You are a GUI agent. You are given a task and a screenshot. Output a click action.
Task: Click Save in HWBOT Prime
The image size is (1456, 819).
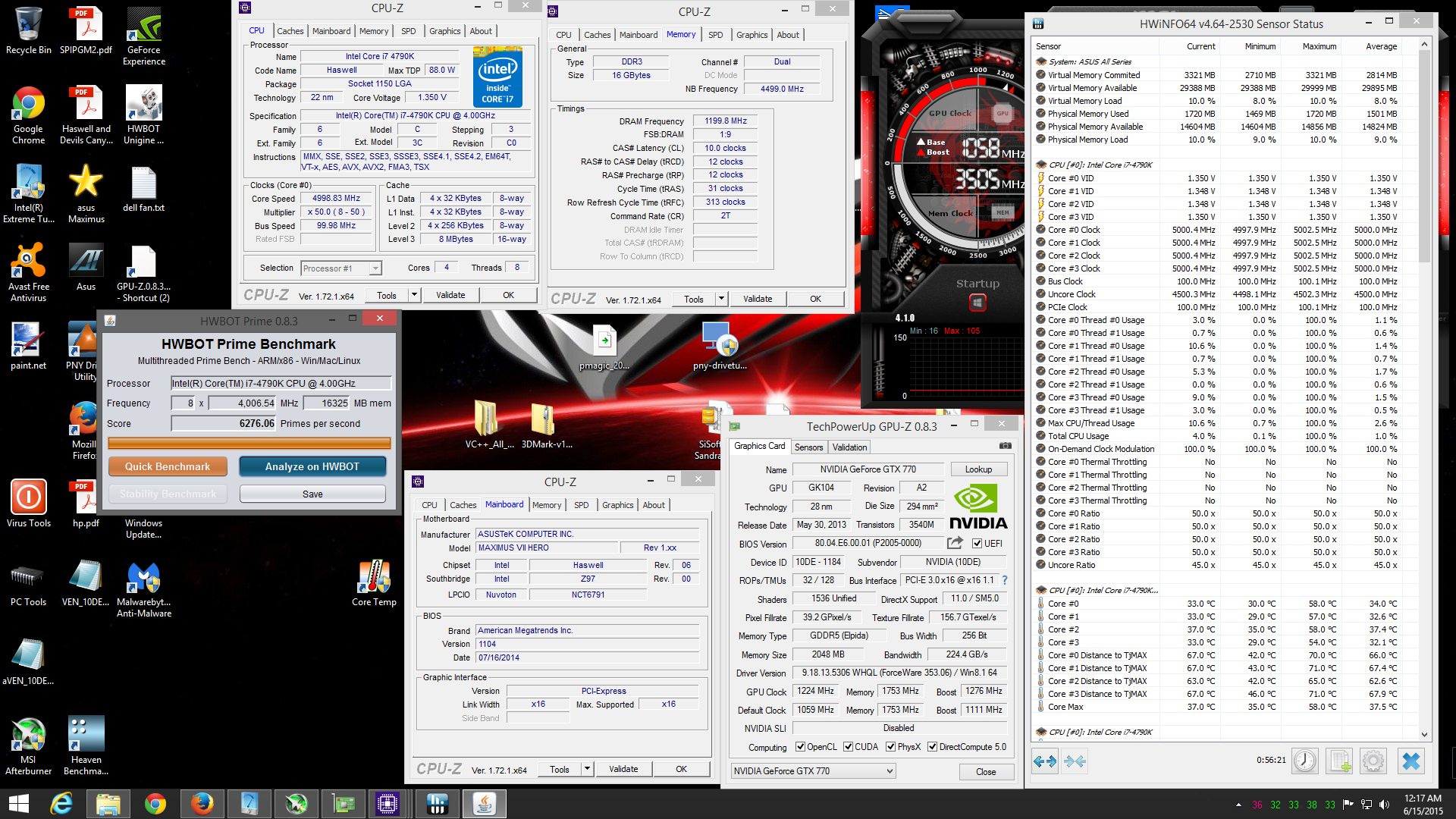(312, 494)
